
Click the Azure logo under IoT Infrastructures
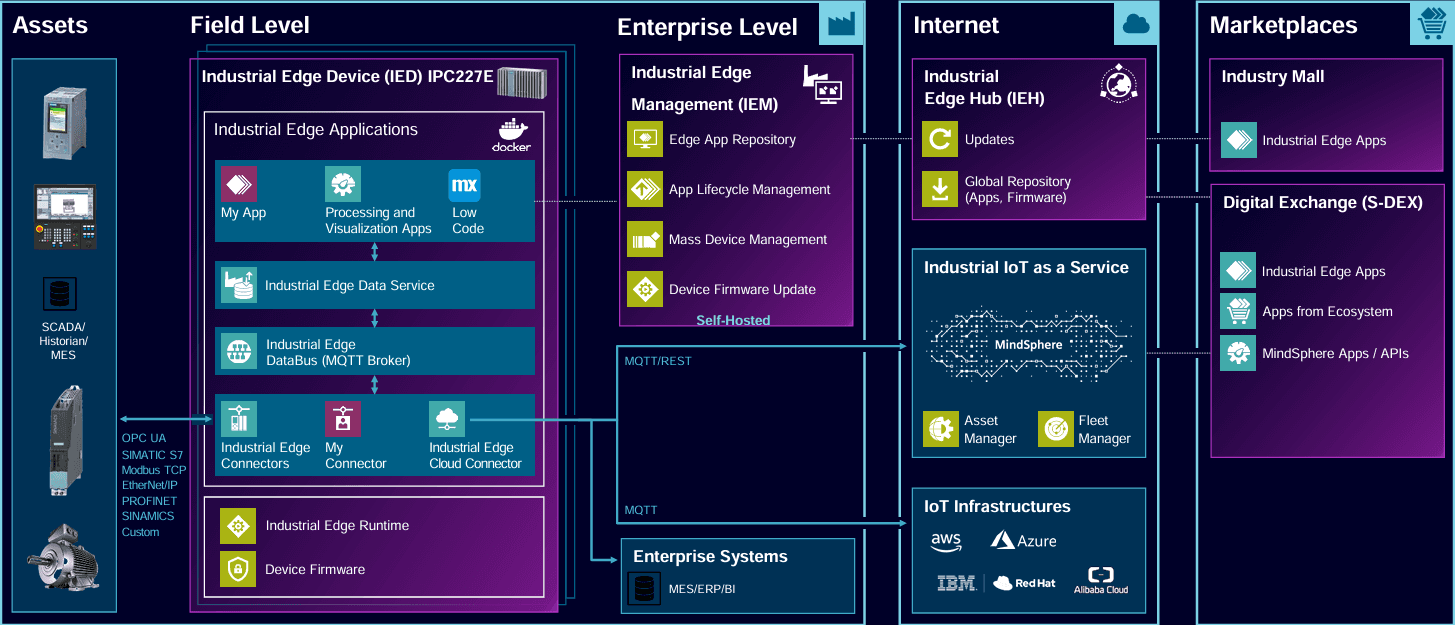[1023, 541]
